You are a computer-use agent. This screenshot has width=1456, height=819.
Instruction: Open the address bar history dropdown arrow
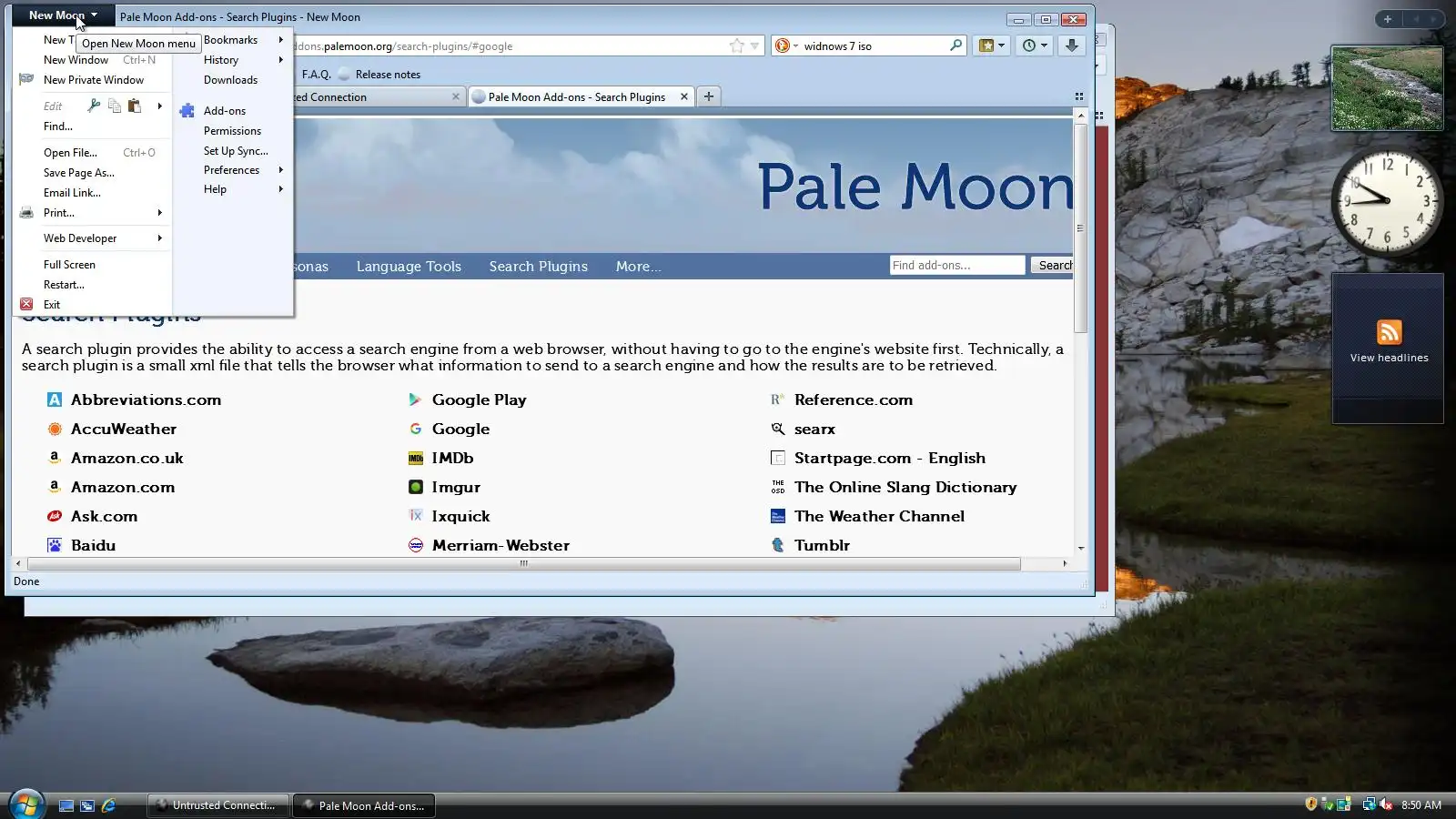click(x=754, y=45)
